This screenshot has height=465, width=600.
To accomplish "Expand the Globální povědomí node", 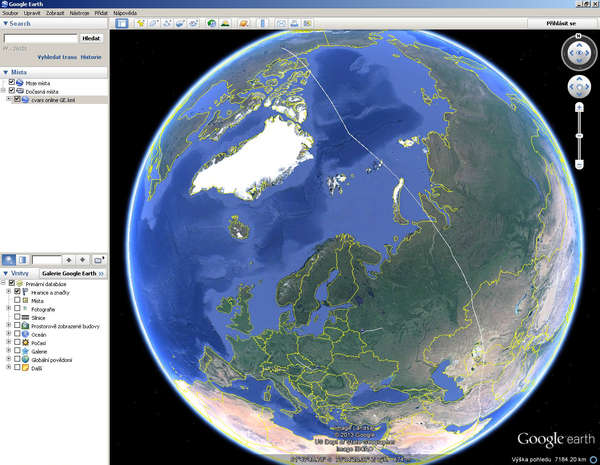I will (x=9, y=359).
